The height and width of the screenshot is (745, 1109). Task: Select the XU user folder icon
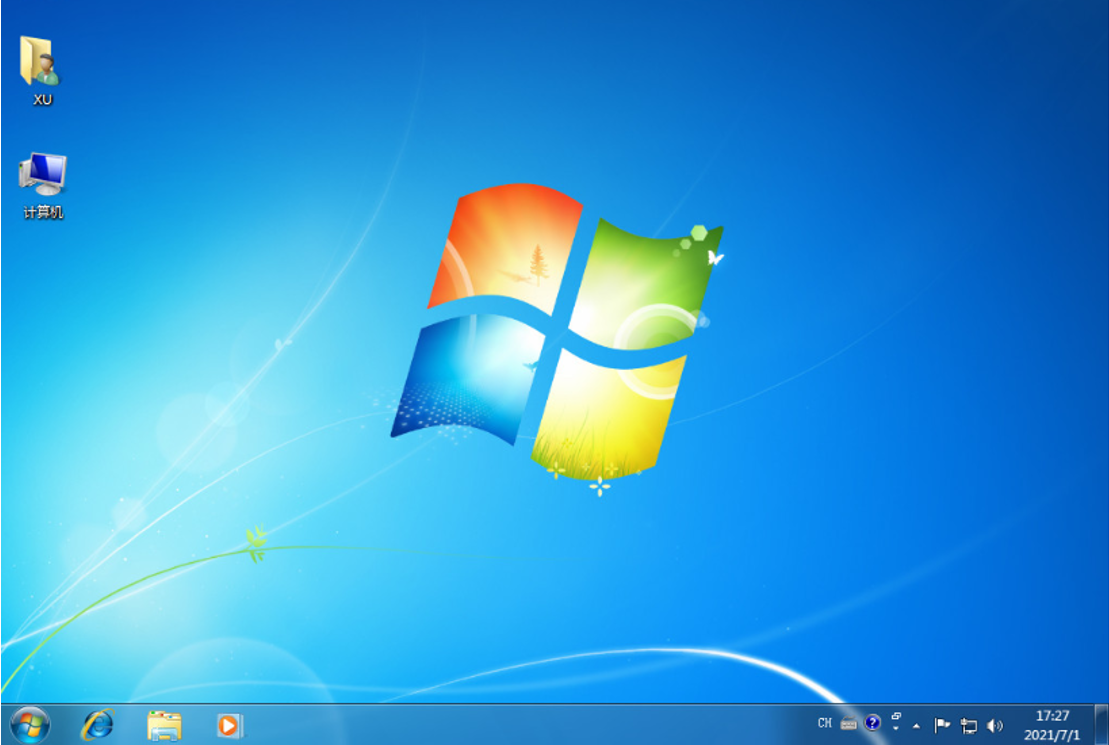[42, 69]
